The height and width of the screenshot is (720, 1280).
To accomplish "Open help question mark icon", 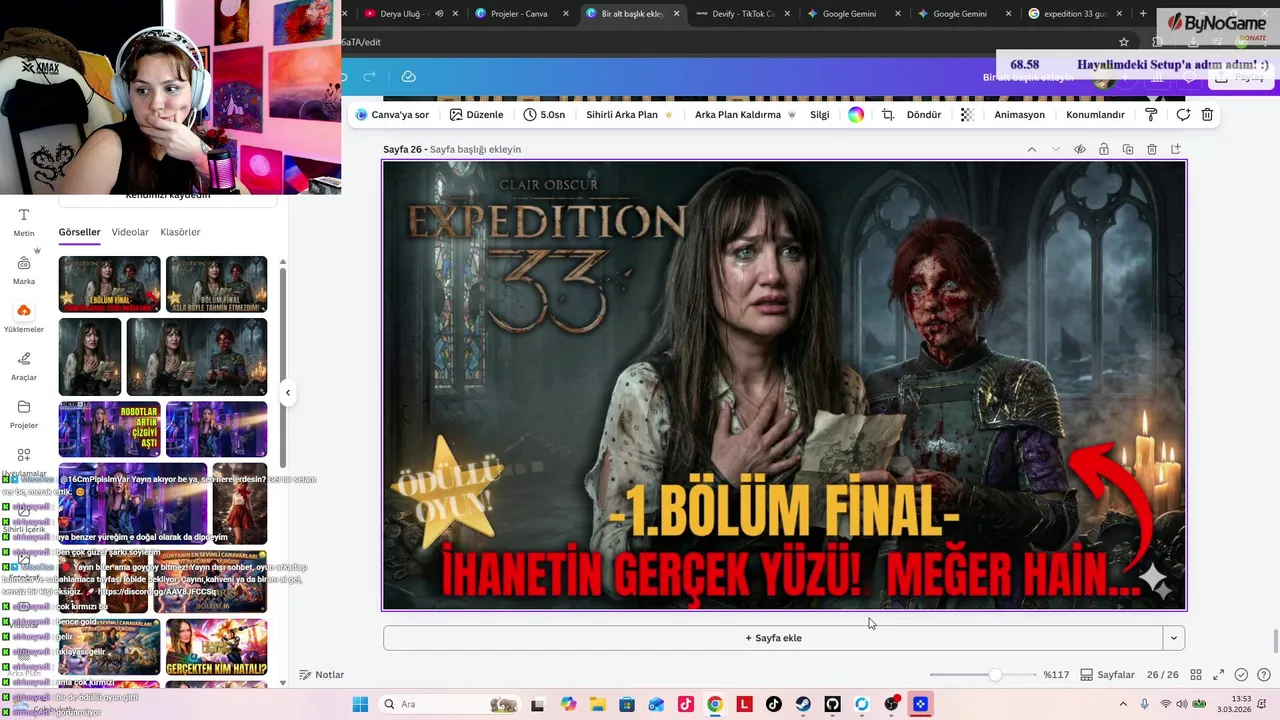I will coord(1264,675).
